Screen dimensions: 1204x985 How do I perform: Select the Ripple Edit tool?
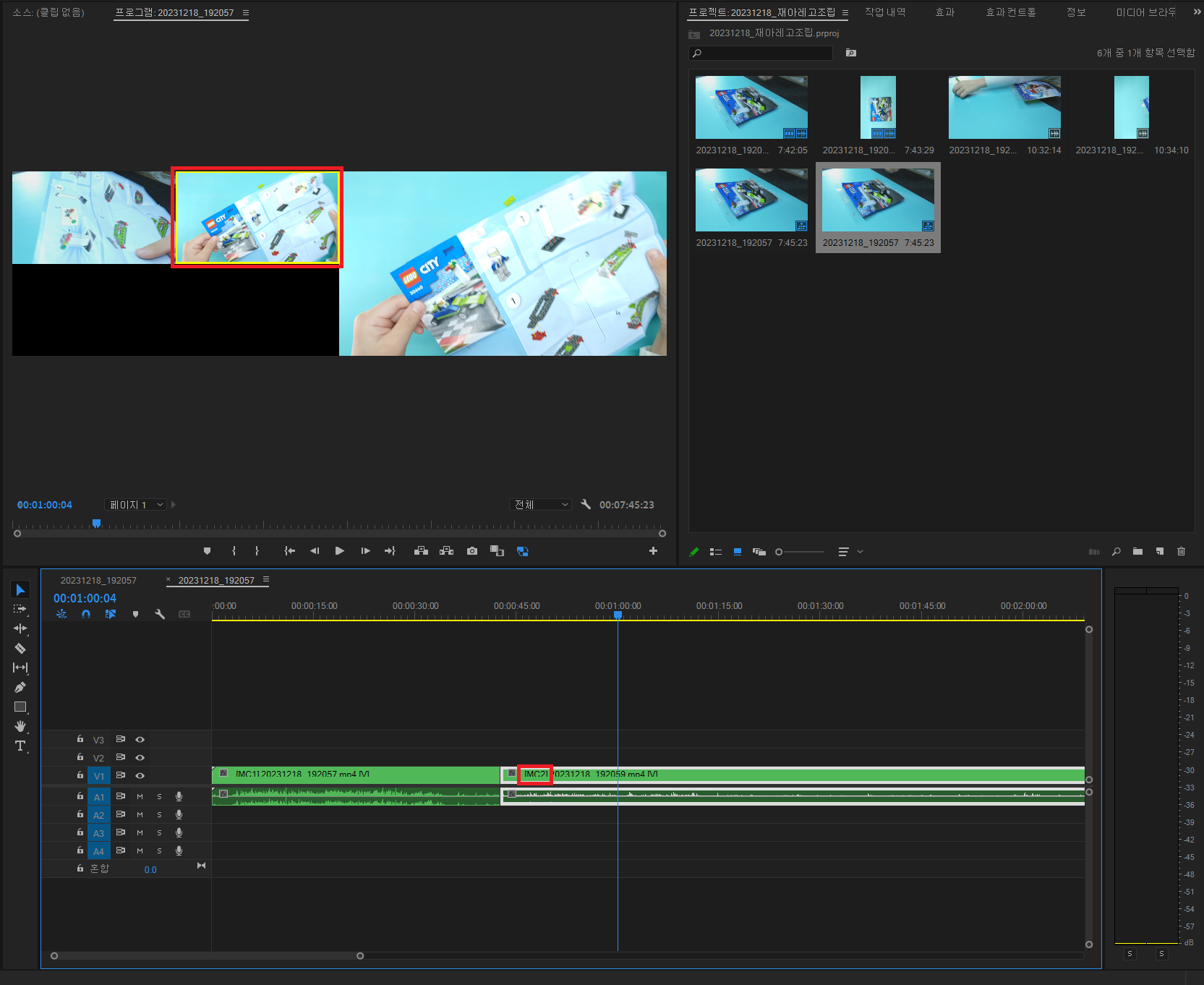pyautogui.click(x=20, y=628)
